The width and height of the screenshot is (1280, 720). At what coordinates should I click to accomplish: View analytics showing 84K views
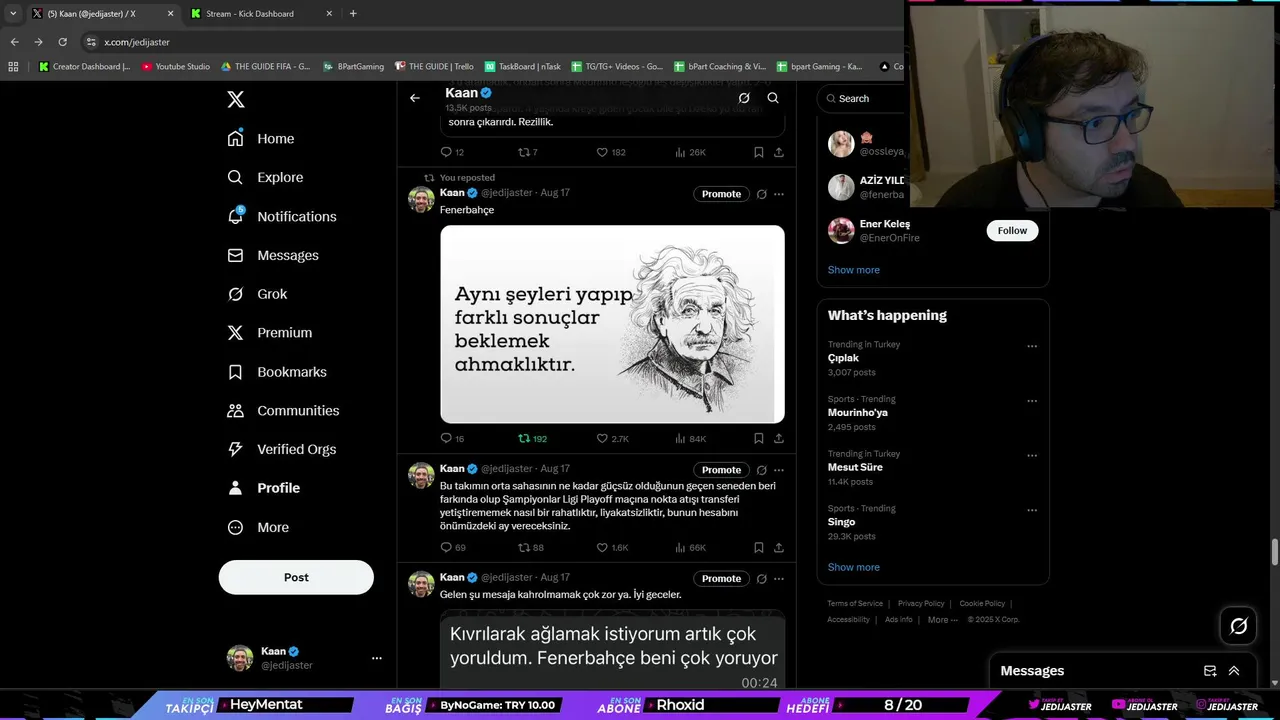point(691,439)
